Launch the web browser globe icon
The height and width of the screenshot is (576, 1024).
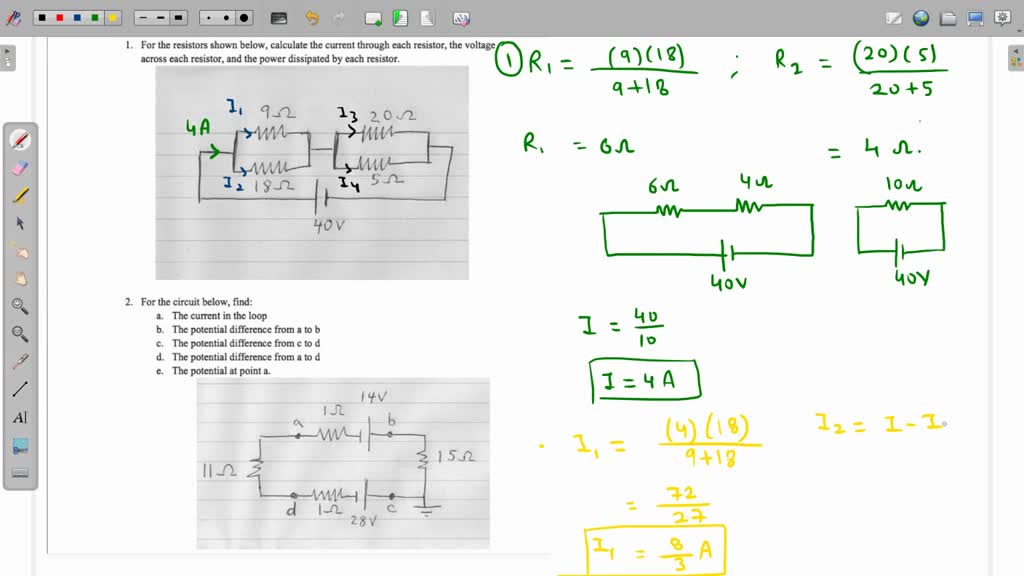coord(920,17)
